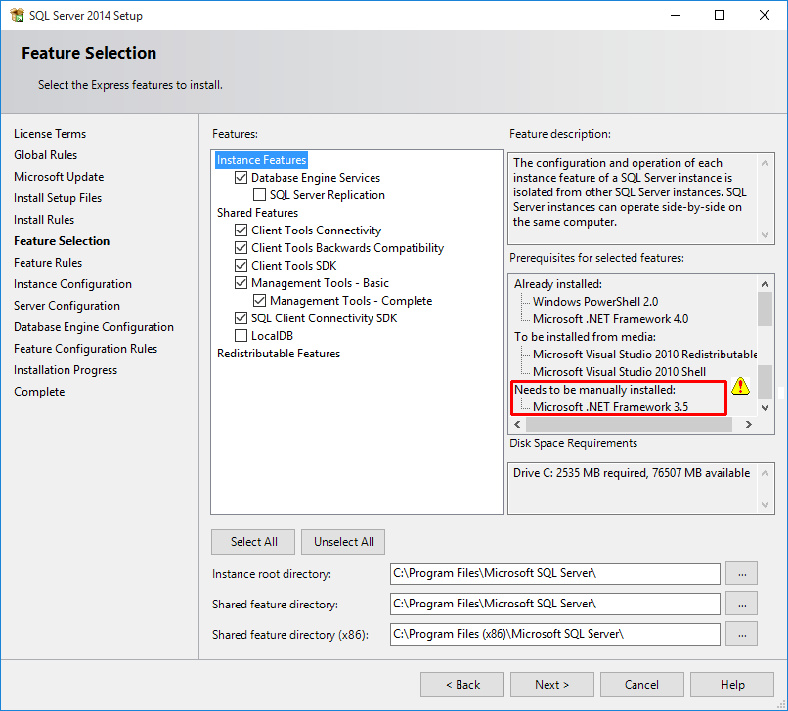Select the Shared Features tree node

click(257, 213)
